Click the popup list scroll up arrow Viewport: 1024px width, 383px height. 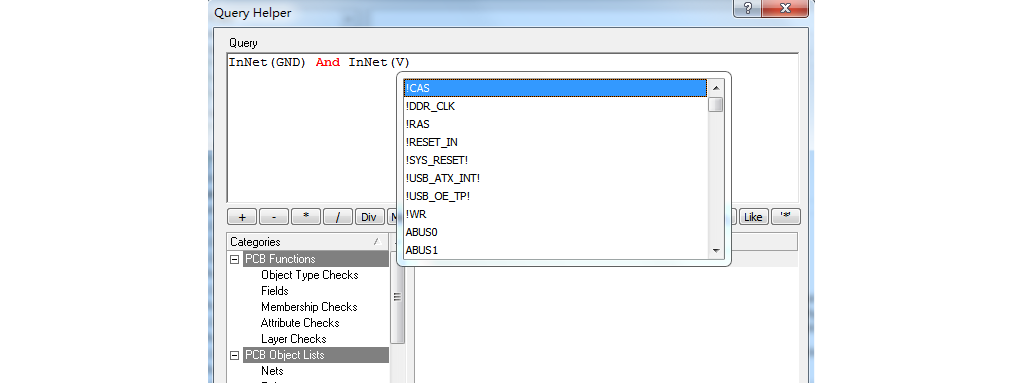click(716, 88)
